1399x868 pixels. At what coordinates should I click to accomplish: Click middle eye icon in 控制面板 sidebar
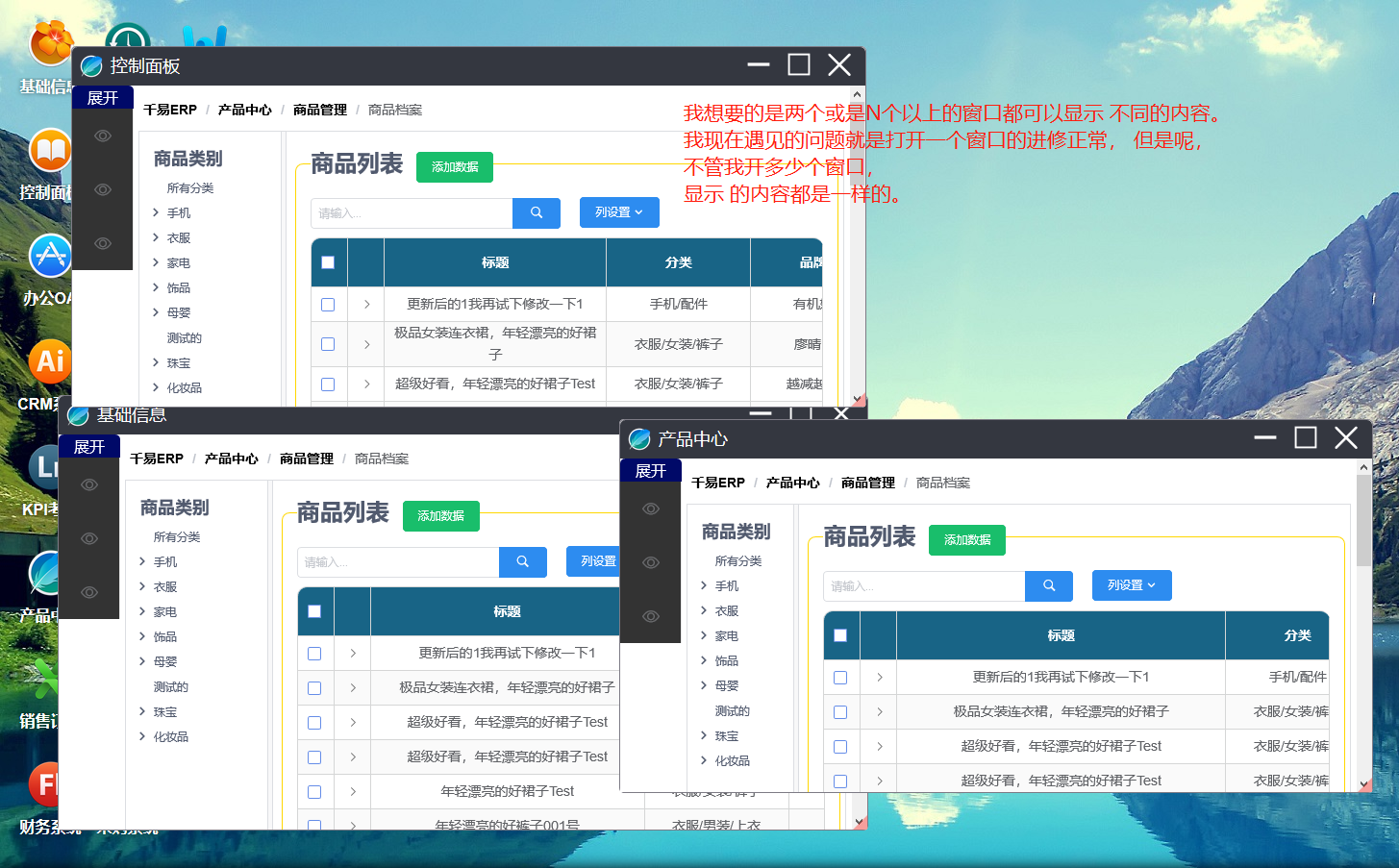click(103, 190)
